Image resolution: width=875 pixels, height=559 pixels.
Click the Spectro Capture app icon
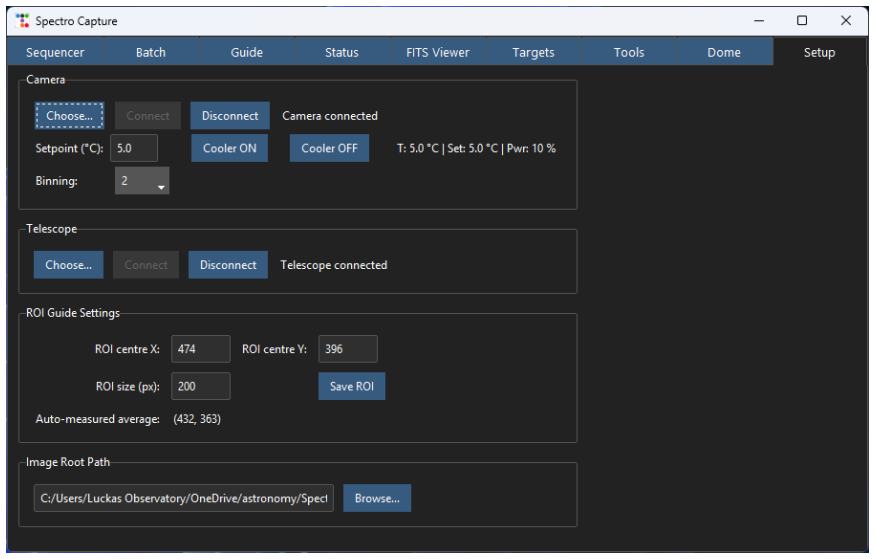[22, 21]
